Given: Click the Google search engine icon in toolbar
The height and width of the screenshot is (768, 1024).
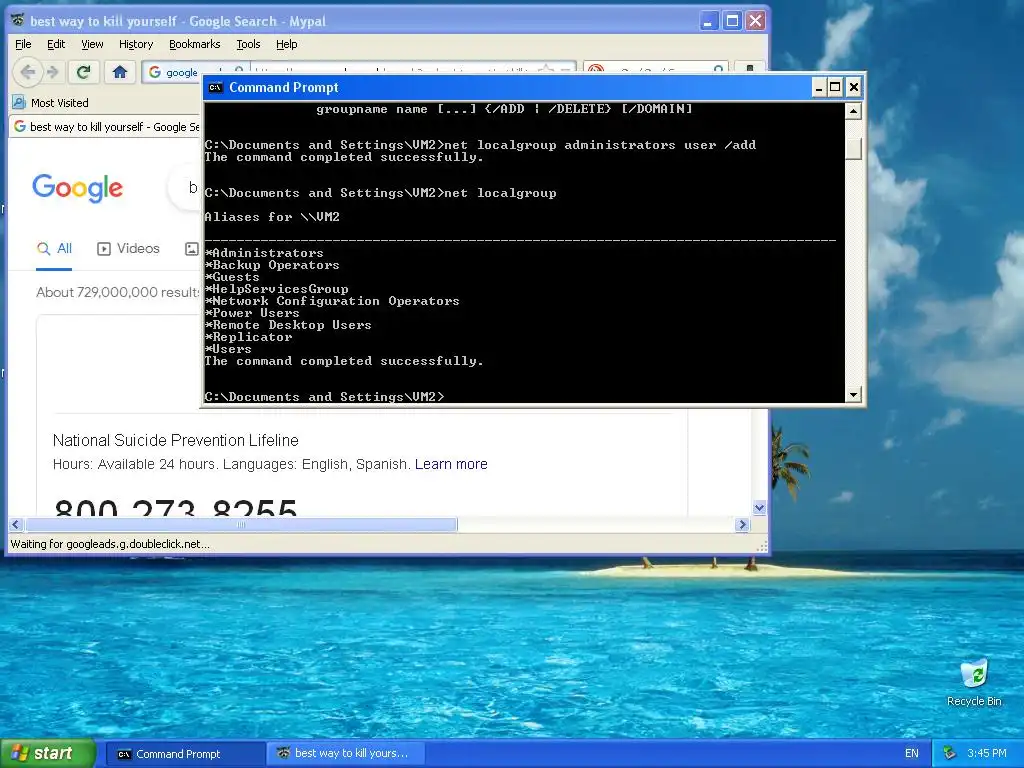Looking at the screenshot, I should point(155,72).
